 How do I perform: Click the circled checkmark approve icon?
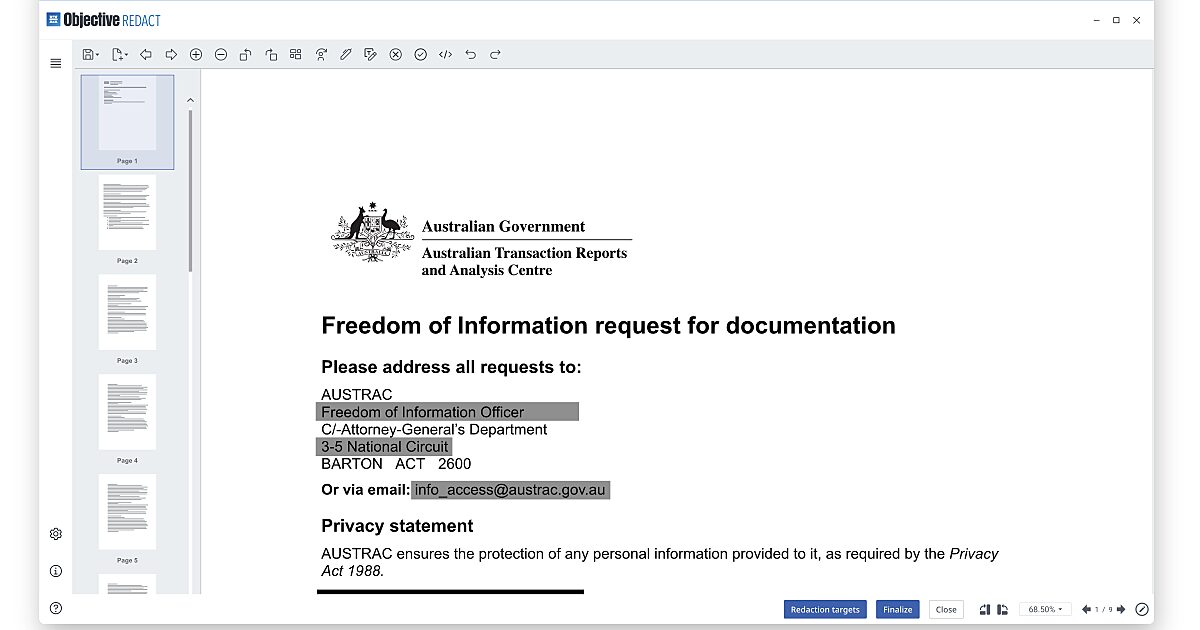pos(421,55)
